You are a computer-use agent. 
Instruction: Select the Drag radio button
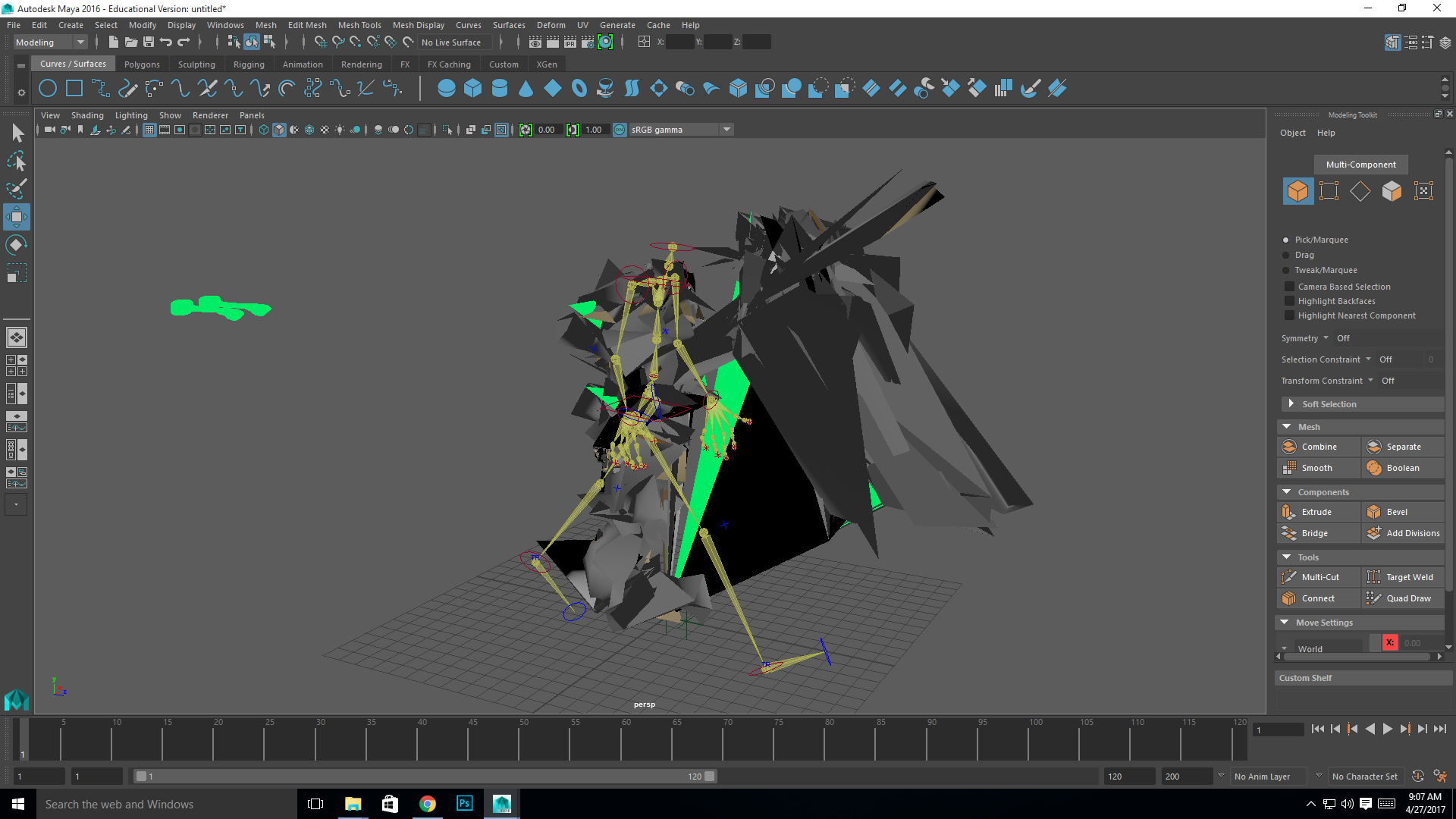click(x=1286, y=255)
